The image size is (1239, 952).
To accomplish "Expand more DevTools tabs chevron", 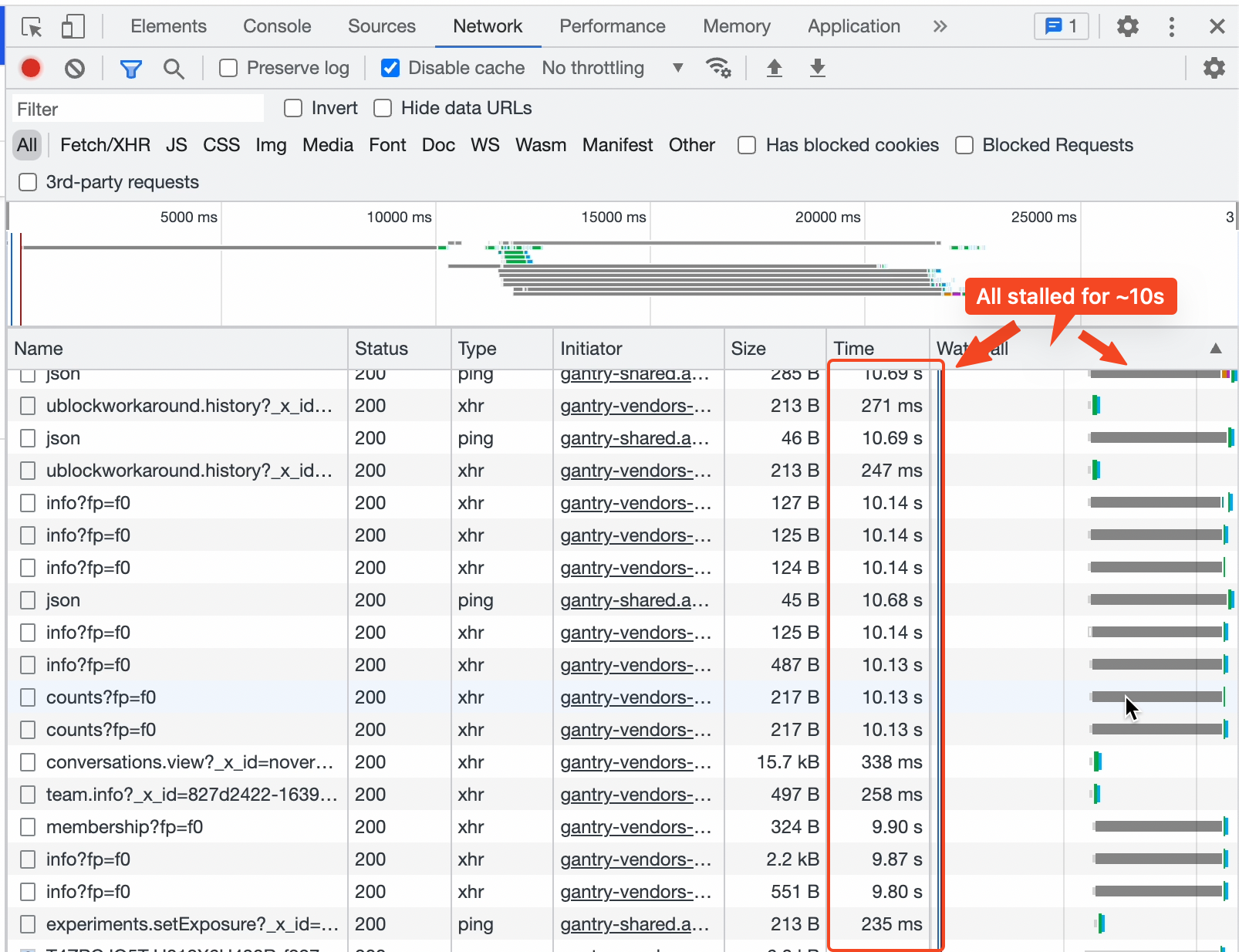I will 939,27.
